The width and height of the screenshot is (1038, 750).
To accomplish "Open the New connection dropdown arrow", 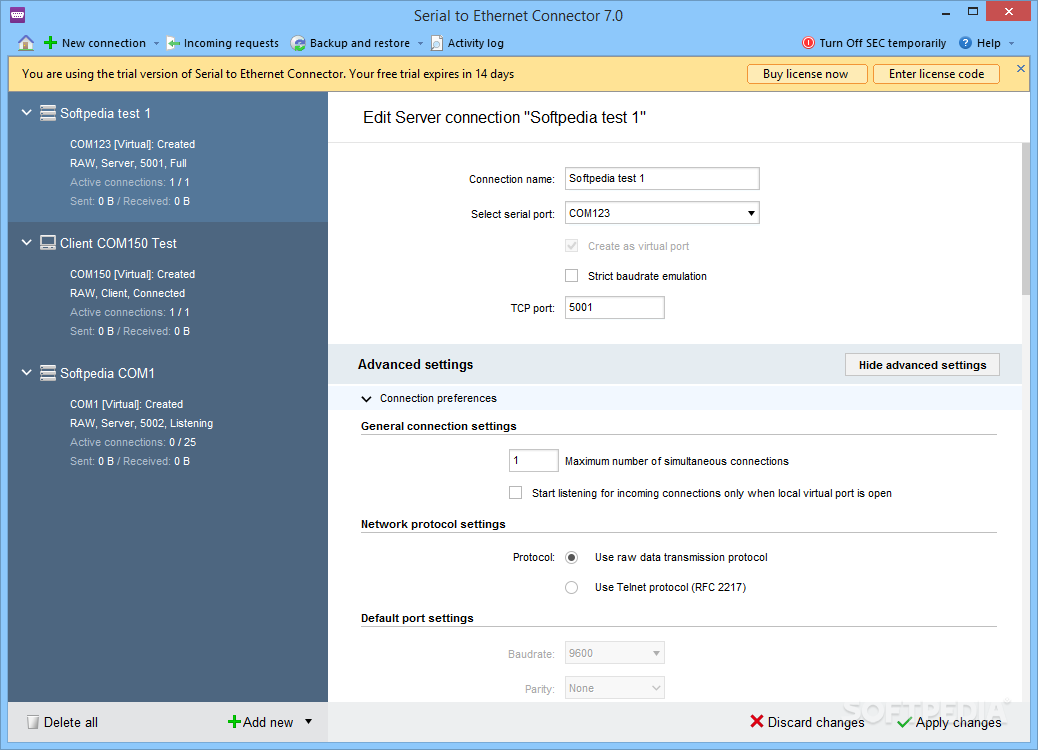I will 156,44.
